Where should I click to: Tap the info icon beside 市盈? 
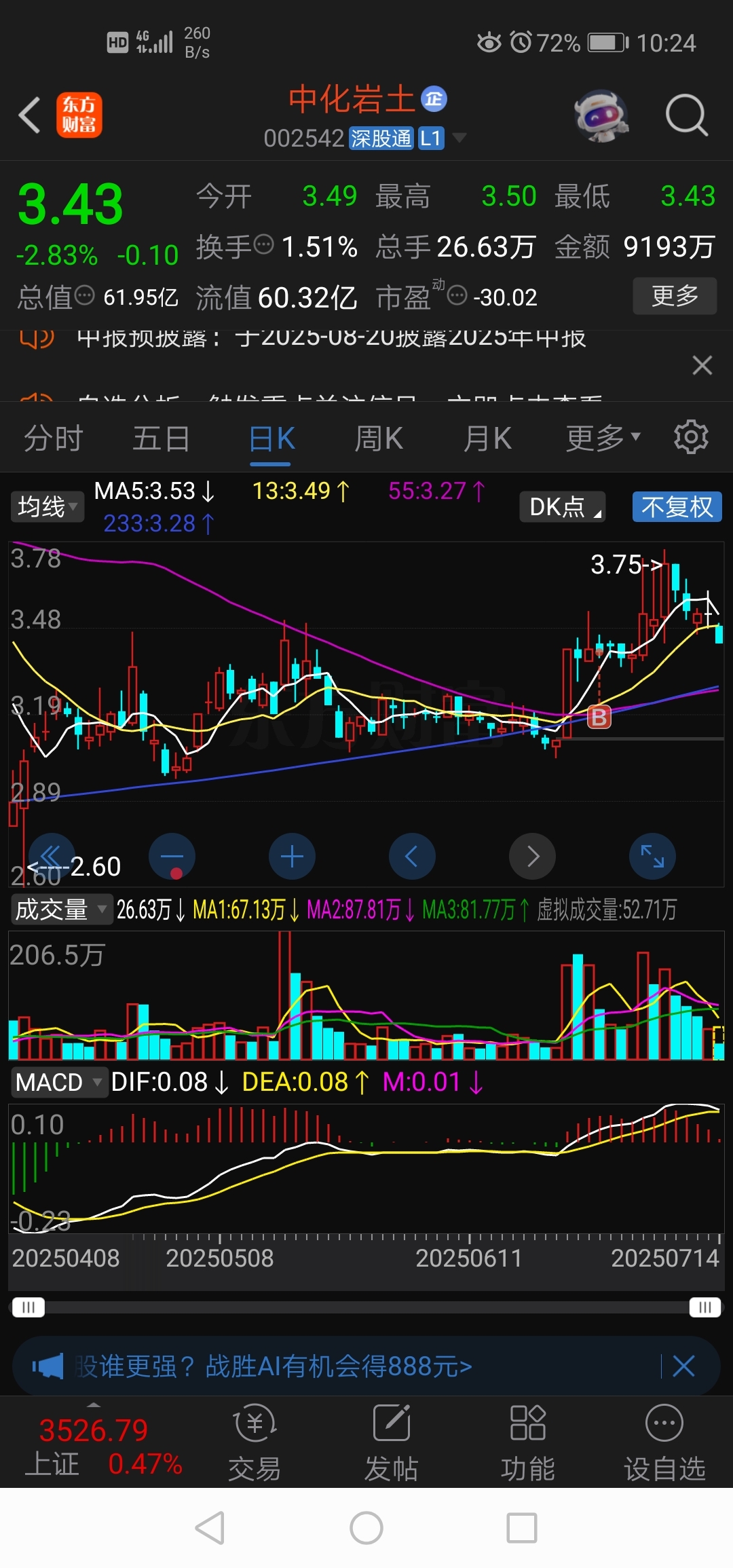tap(457, 295)
